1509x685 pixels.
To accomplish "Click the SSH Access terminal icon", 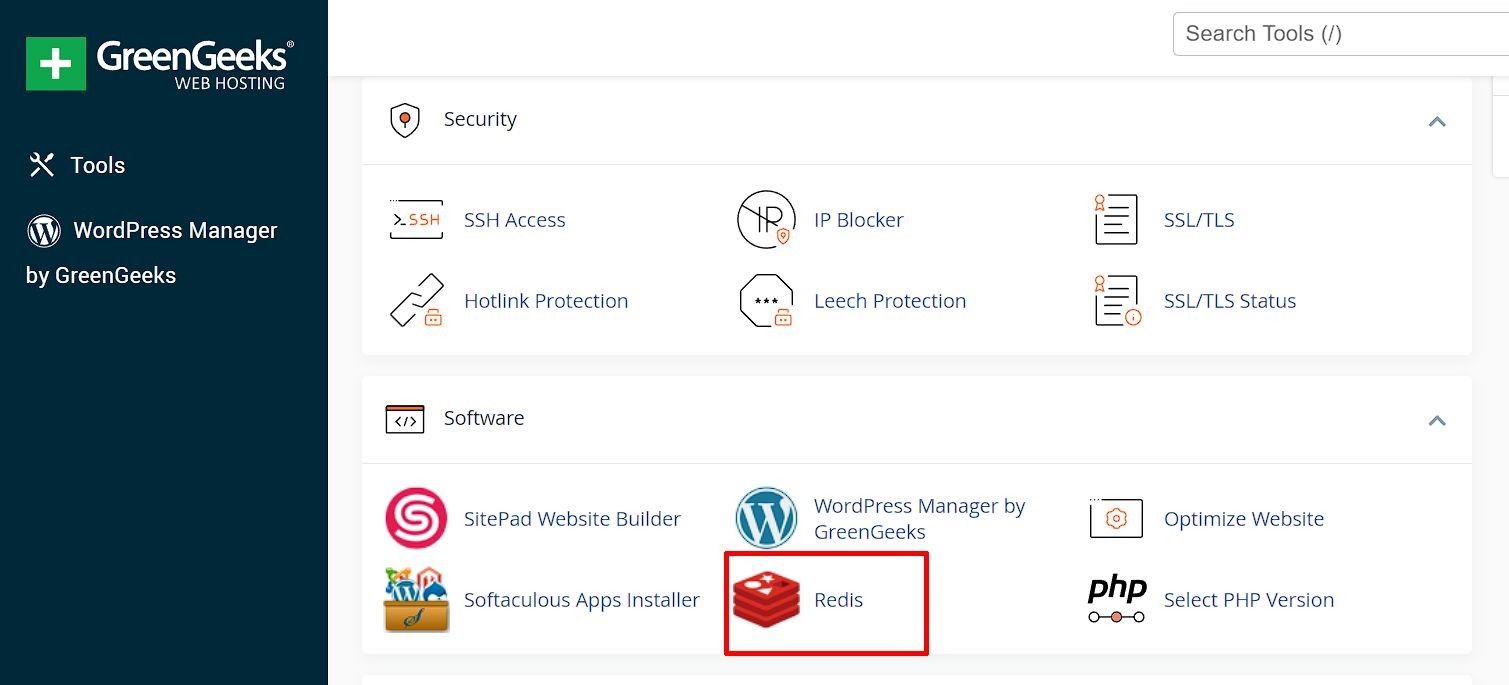I will point(416,219).
